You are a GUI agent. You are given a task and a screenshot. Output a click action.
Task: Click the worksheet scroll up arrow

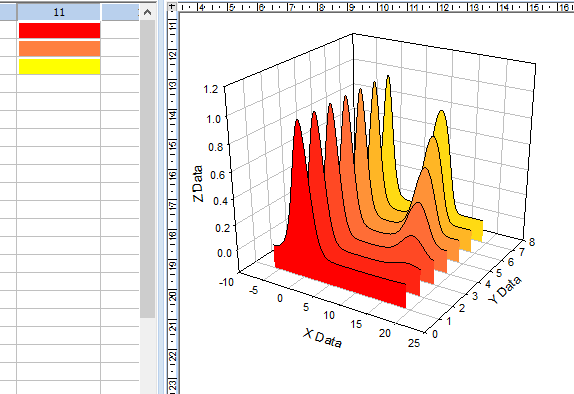click(148, 12)
